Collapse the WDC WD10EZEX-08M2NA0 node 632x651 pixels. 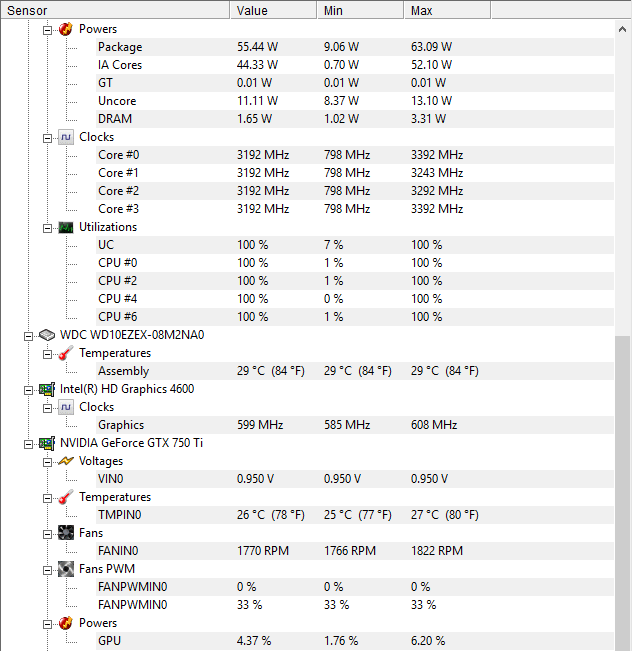coord(29,335)
